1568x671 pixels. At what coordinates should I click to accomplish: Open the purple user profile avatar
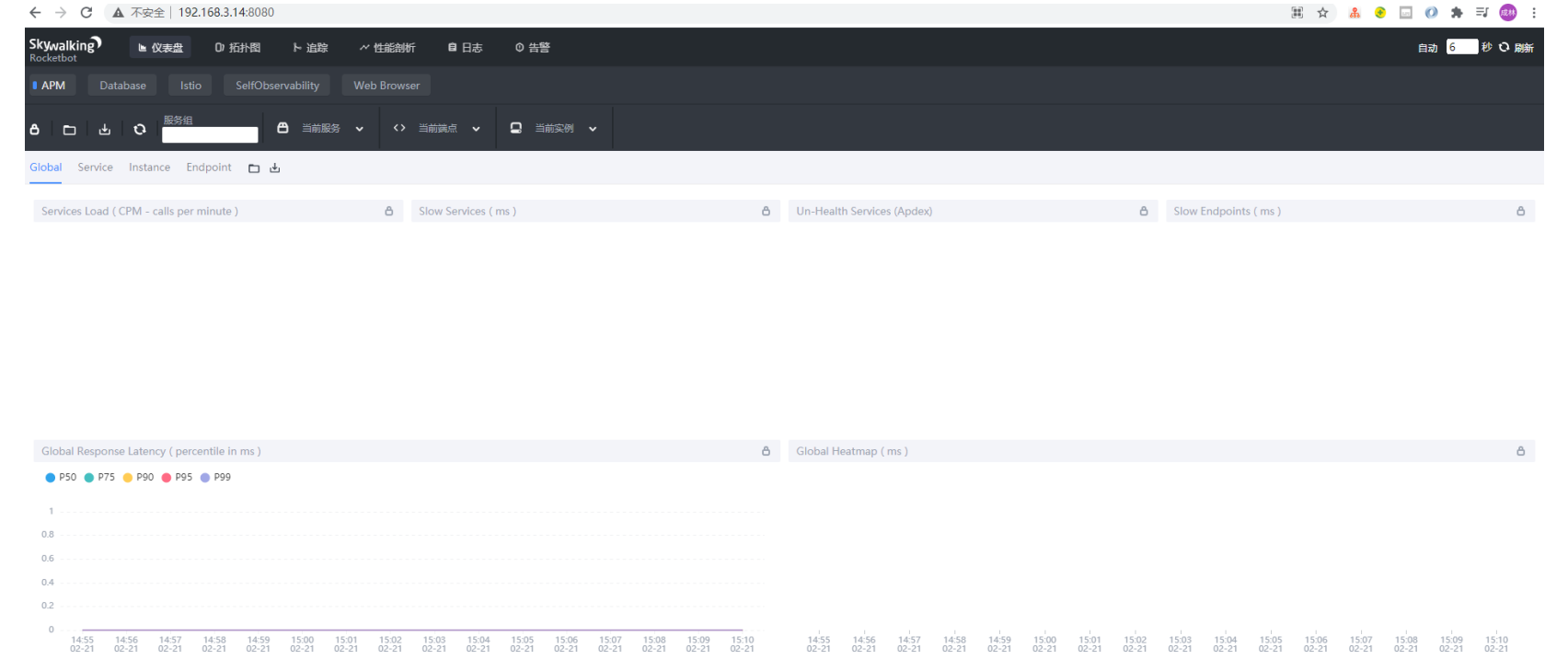pos(1508,13)
